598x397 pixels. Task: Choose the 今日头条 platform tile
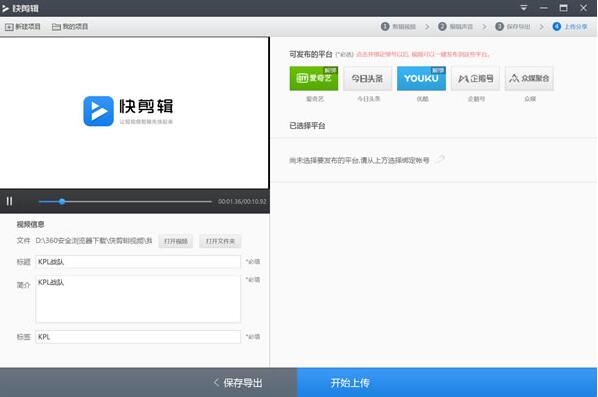coord(368,78)
